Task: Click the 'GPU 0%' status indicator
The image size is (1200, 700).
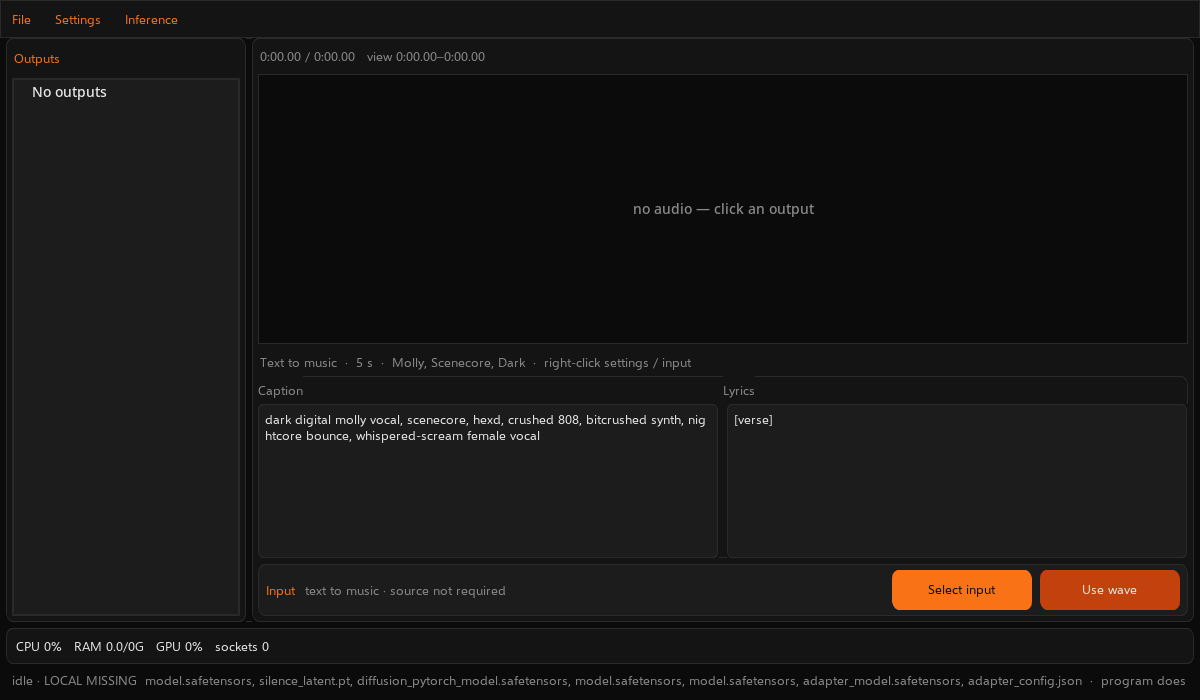Action: pyautogui.click(x=179, y=647)
